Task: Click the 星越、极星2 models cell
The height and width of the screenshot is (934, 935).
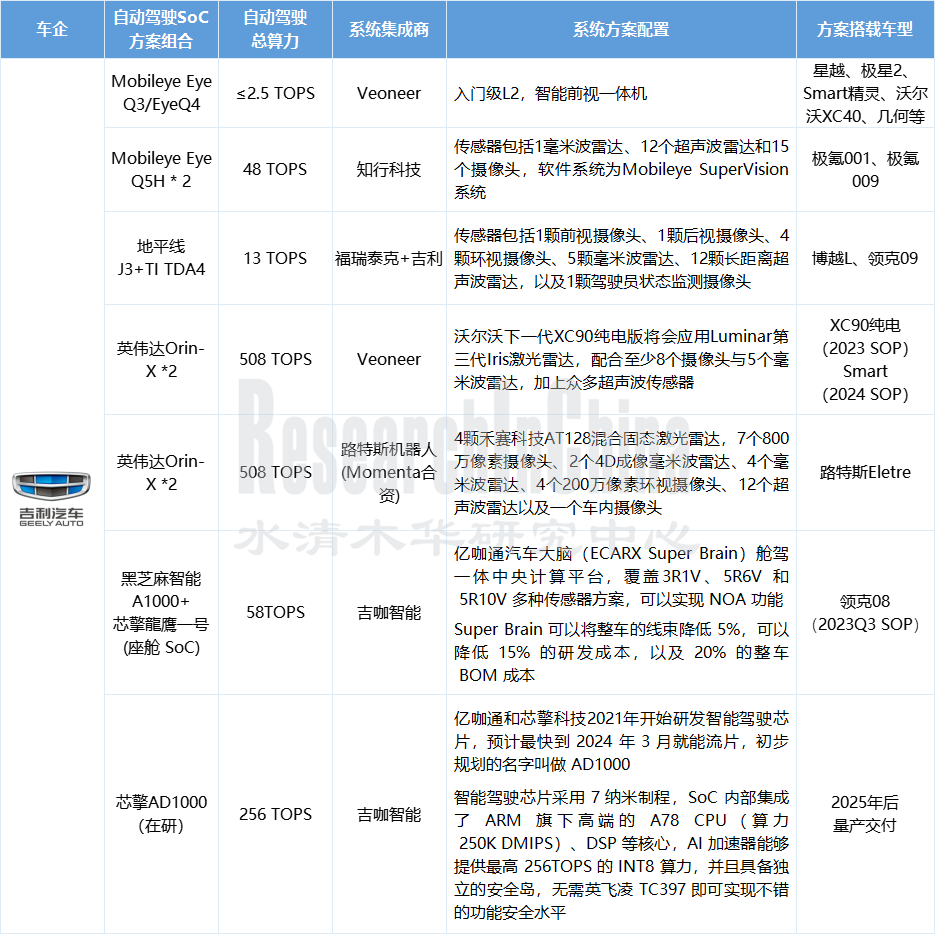Action: [x=865, y=93]
